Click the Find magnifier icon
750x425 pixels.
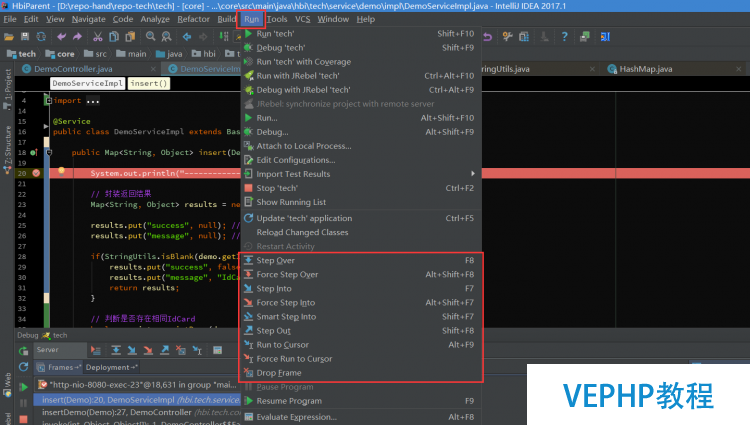point(150,37)
